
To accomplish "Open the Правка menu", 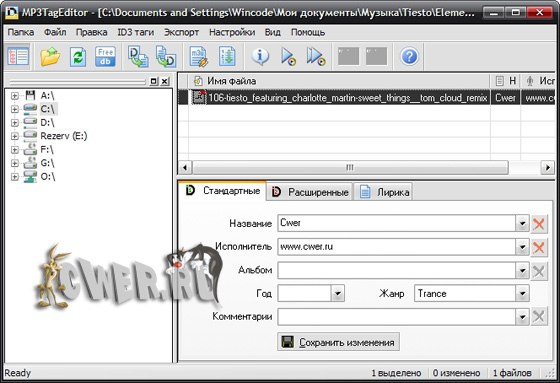I will coord(91,33).
